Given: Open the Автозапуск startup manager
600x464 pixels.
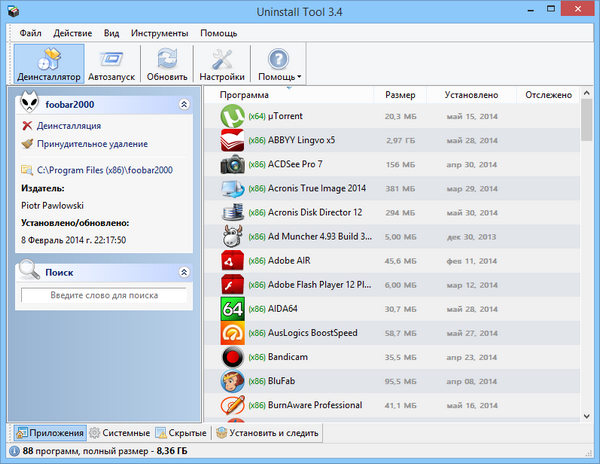Looking at the screenshot, I should (x=112, y=58).
